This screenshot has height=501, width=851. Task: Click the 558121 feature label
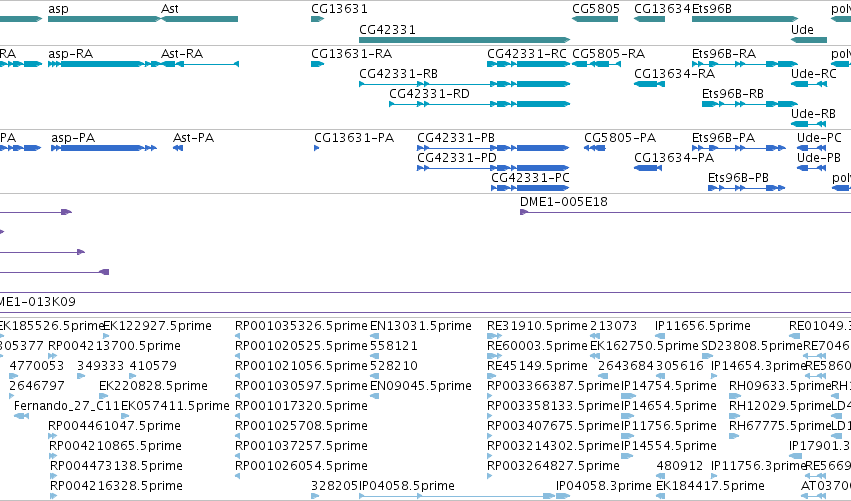click(393, 346)
